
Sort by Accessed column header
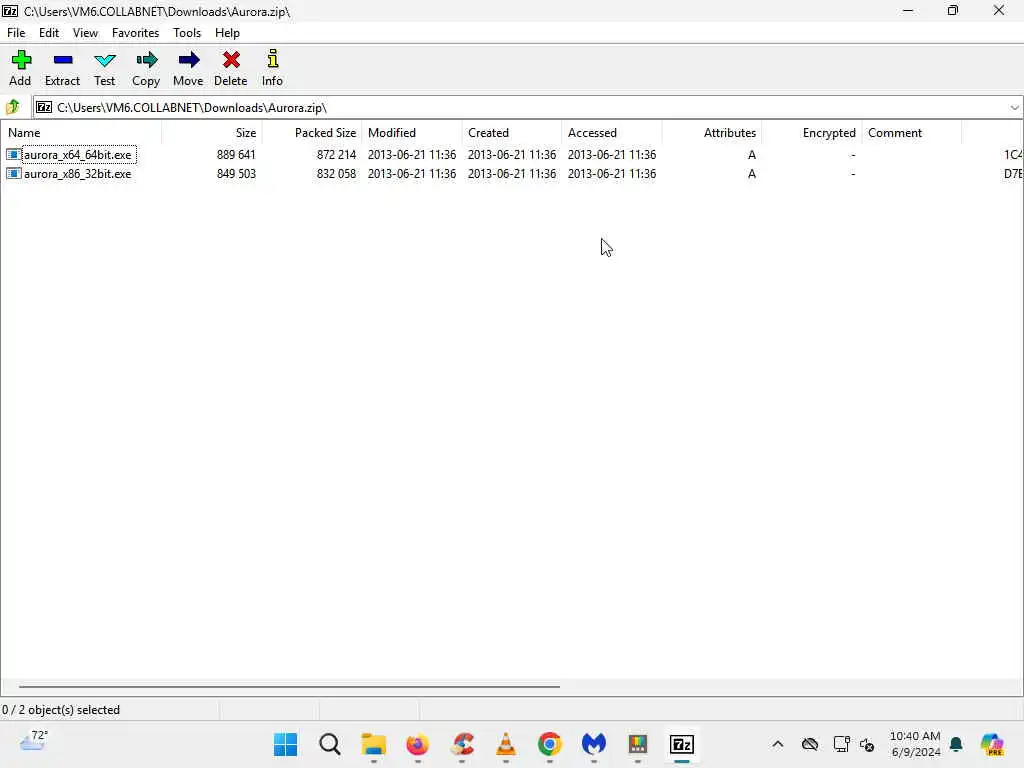click(611, 133)
